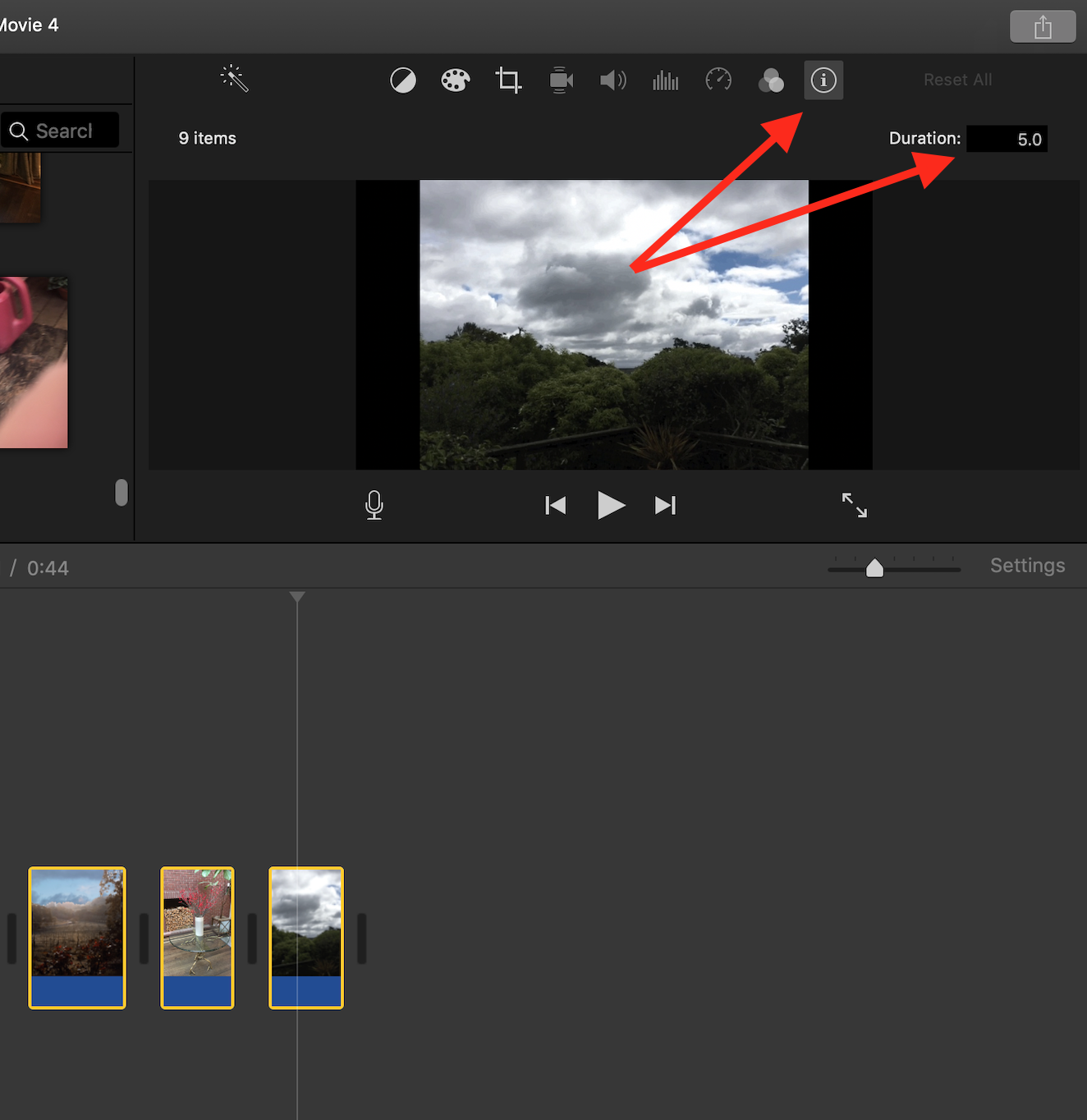Open the stabilization camera tool
Image resolution: width=1087 pixels, height=1120 pixels.
(562, 80)
